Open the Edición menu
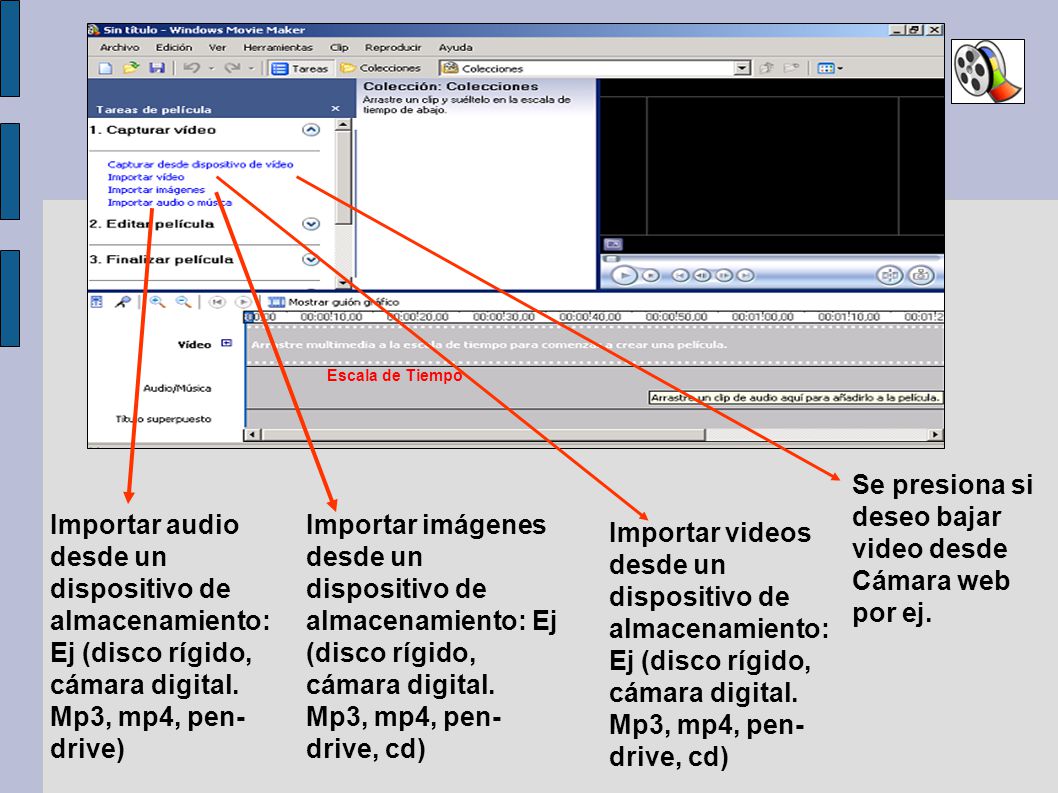Viewport: 1058px width, 793px height. click(x=173, y=47)
